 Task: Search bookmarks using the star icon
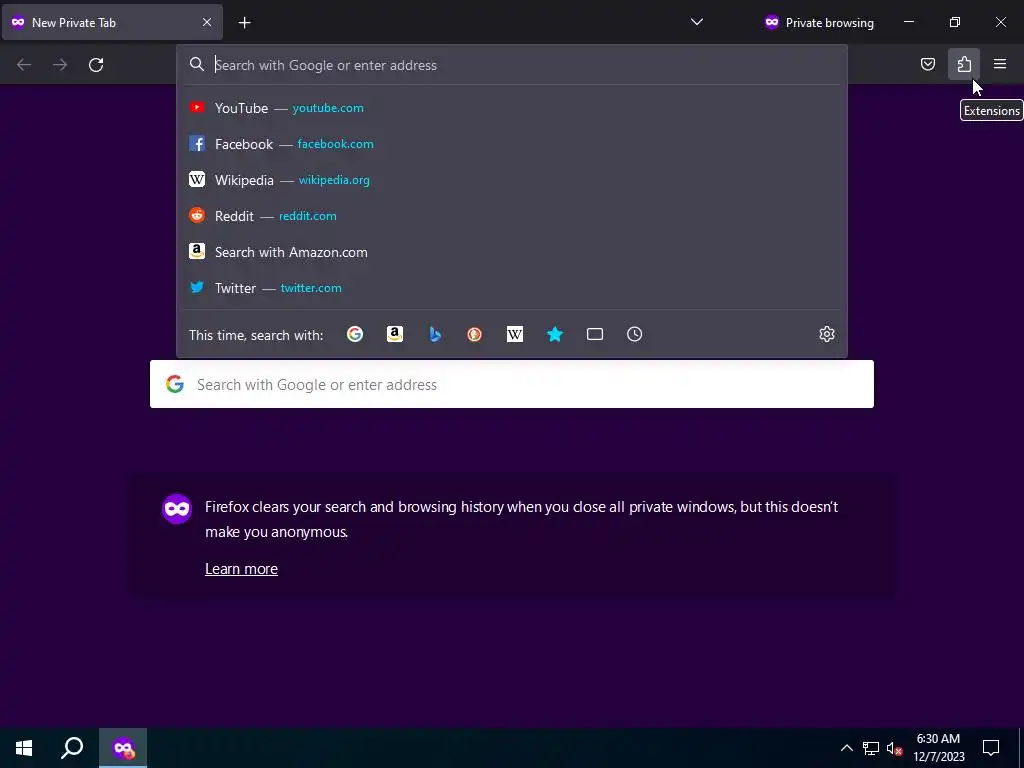555,334
